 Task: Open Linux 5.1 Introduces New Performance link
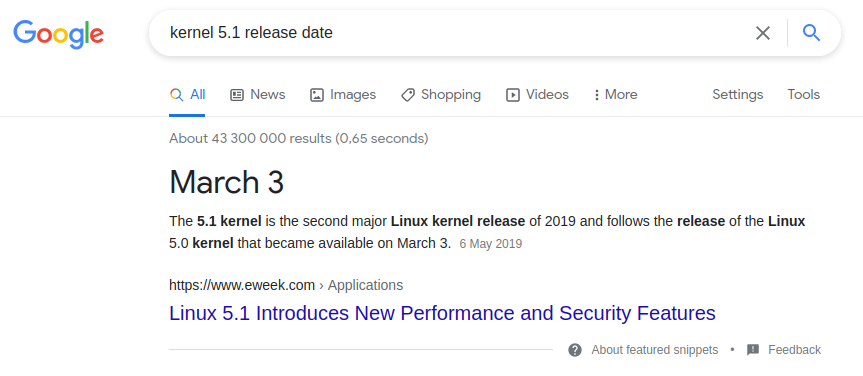[x=442, y=313]
